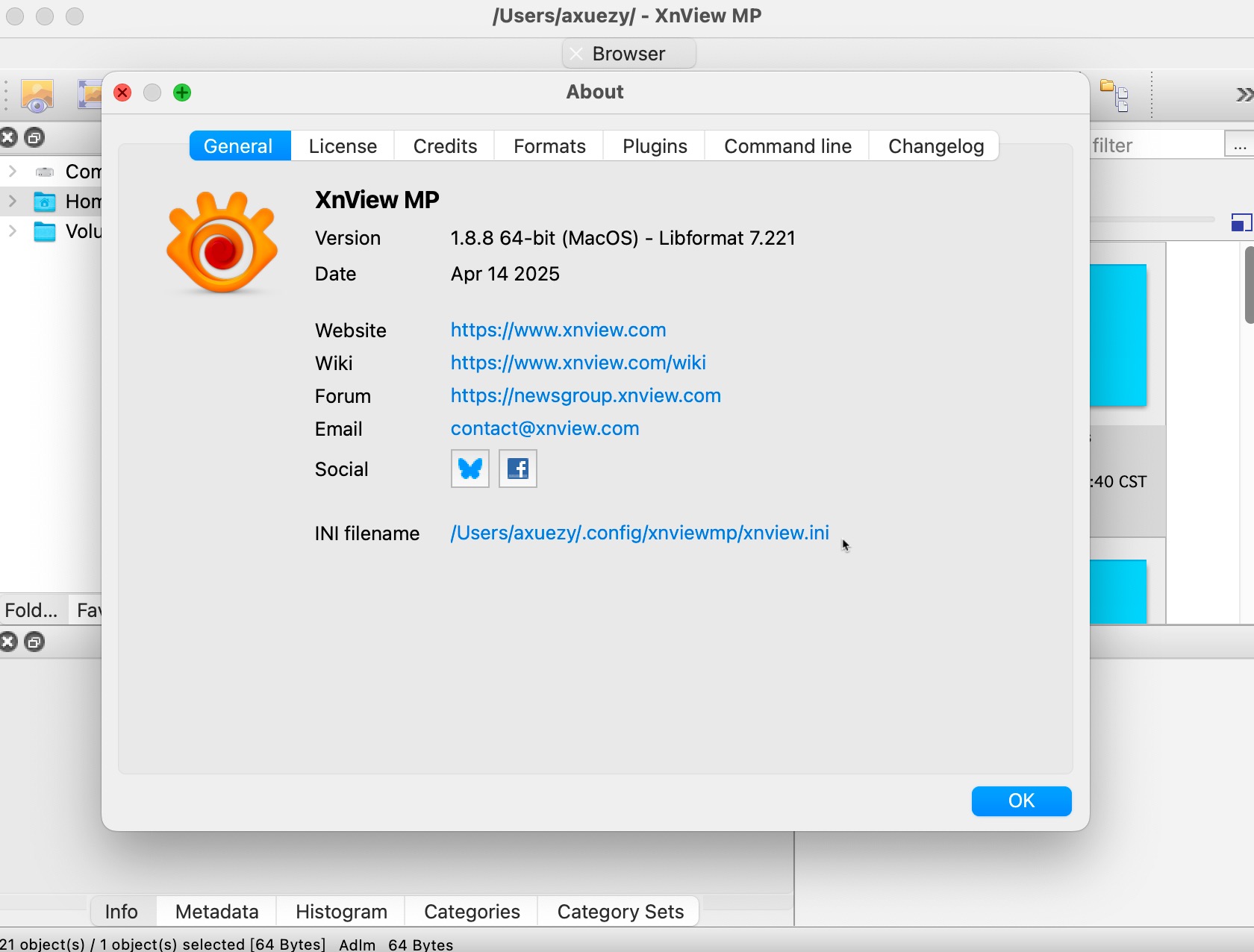Screen dimensions: 1254x952
Task: Open the xnview.ini file path link
Action: click(640, 533)
